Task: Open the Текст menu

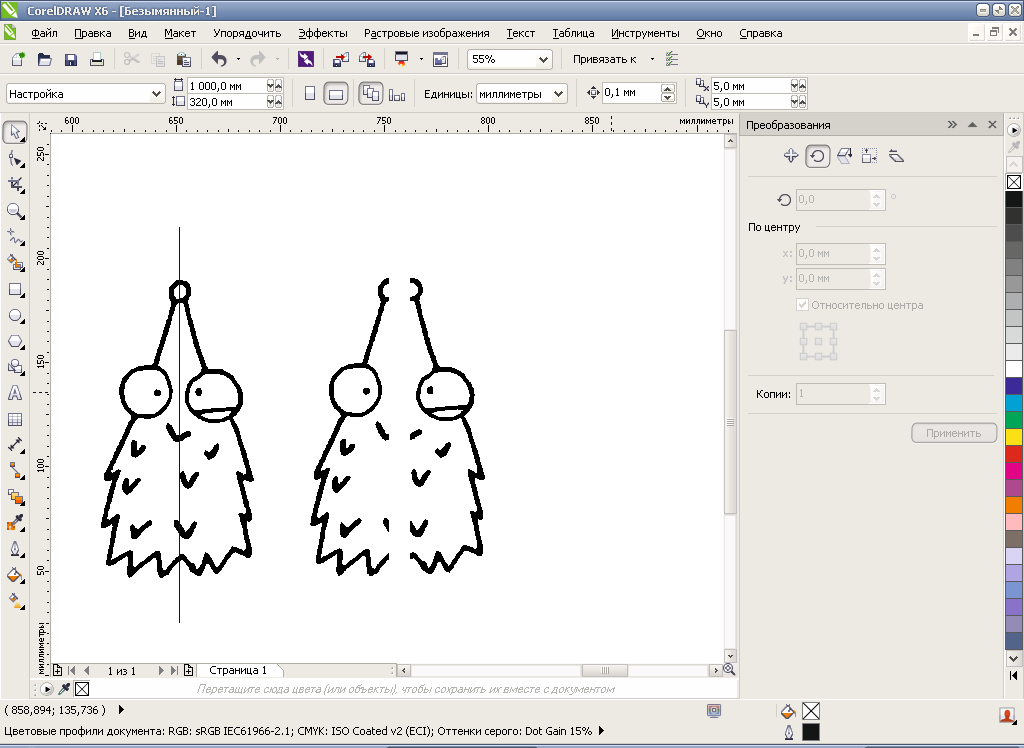Action: [x=520, y=33]
